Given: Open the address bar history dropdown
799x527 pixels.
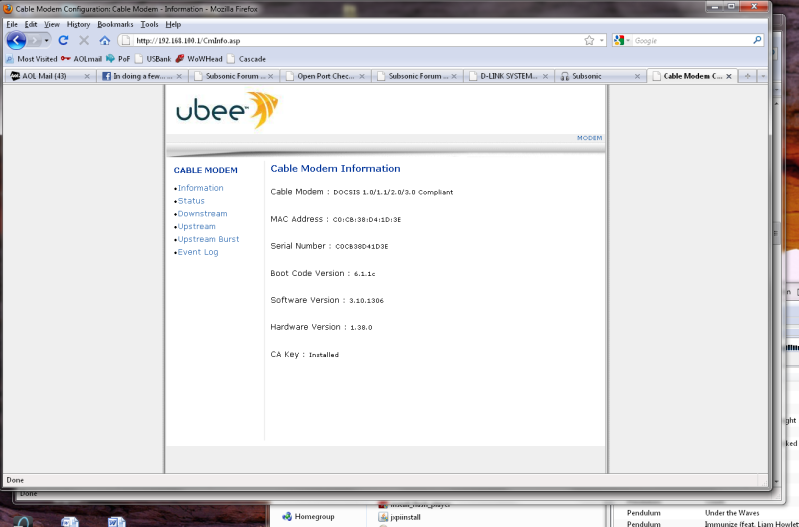Looking at the screenshot, I should pos(602,40).
